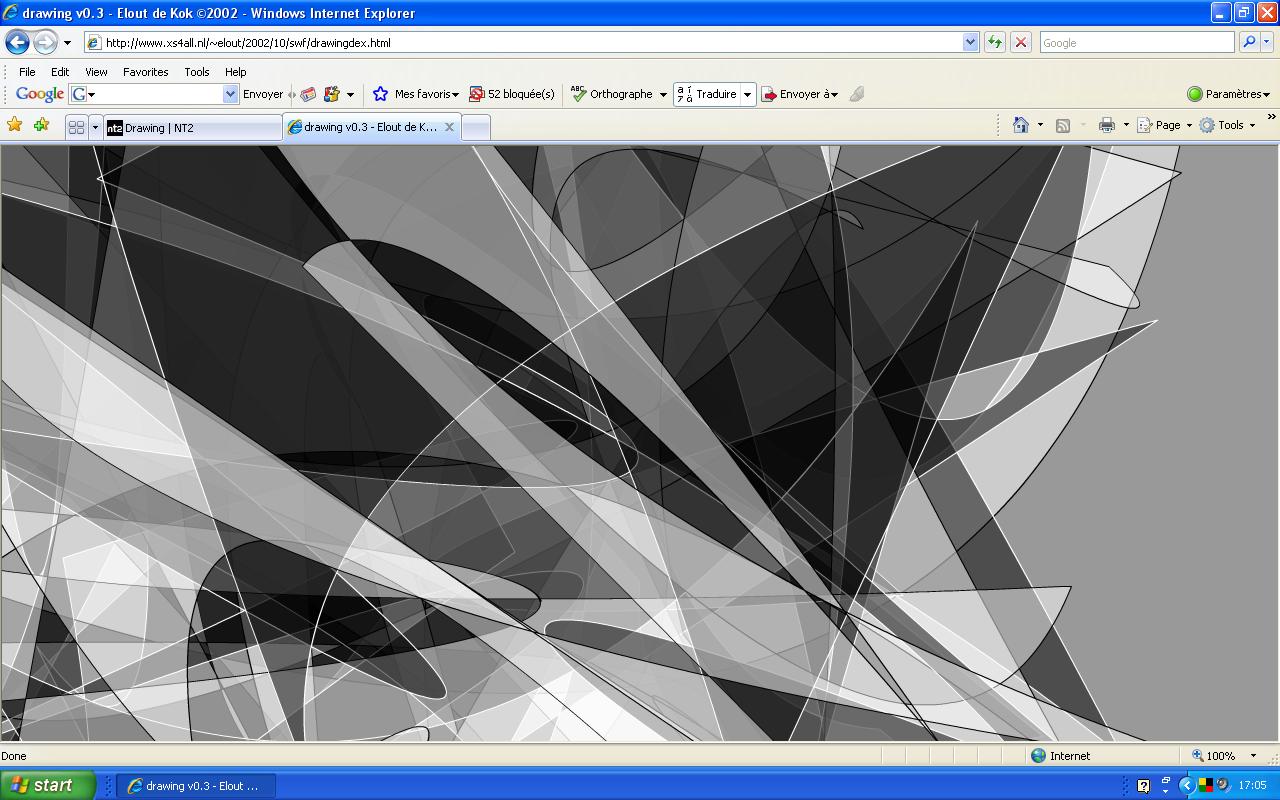1280x800 pixels.
Task: Open the Mes favoris bookmarks menu
Action: point(415,94)
